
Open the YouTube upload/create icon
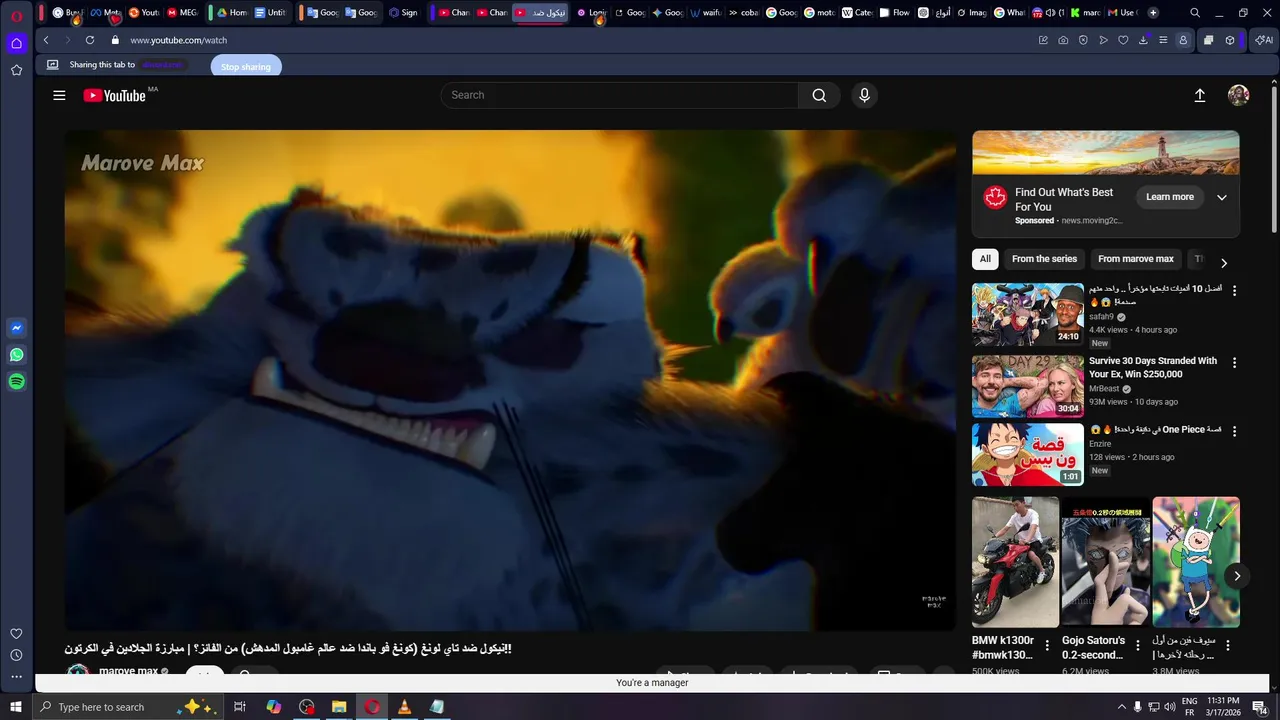(1200, 95)
